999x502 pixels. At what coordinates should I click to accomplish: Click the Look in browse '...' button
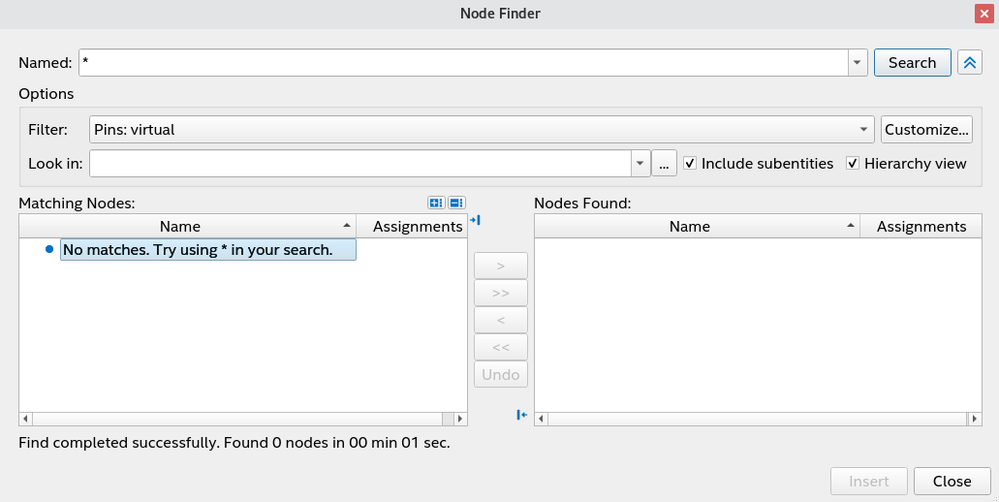coord(664,163)
